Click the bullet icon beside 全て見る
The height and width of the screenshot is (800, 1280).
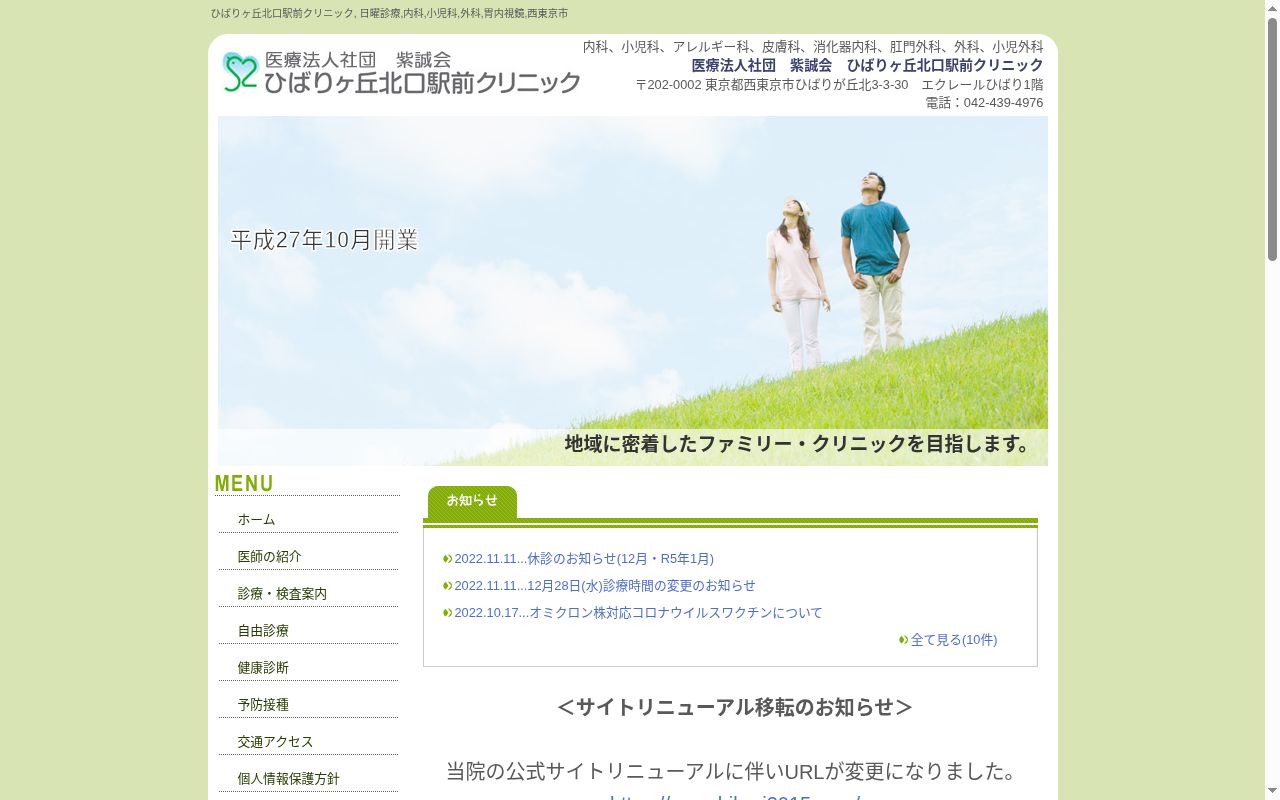[903, 640]
